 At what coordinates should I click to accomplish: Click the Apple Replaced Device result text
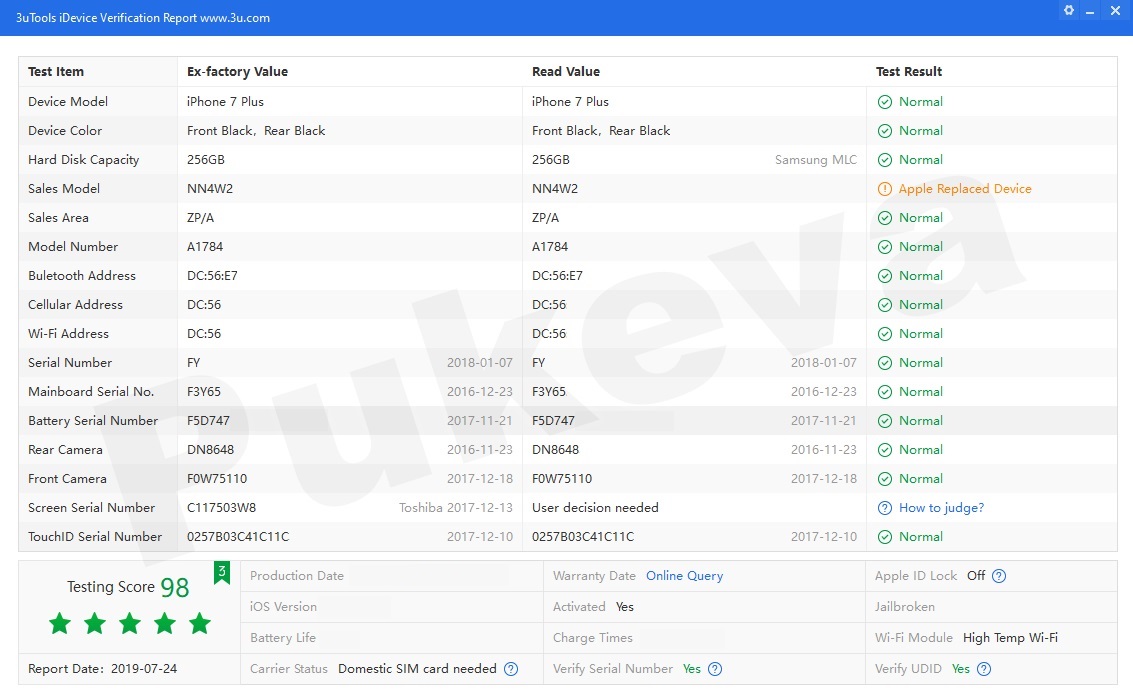point(965,189)
